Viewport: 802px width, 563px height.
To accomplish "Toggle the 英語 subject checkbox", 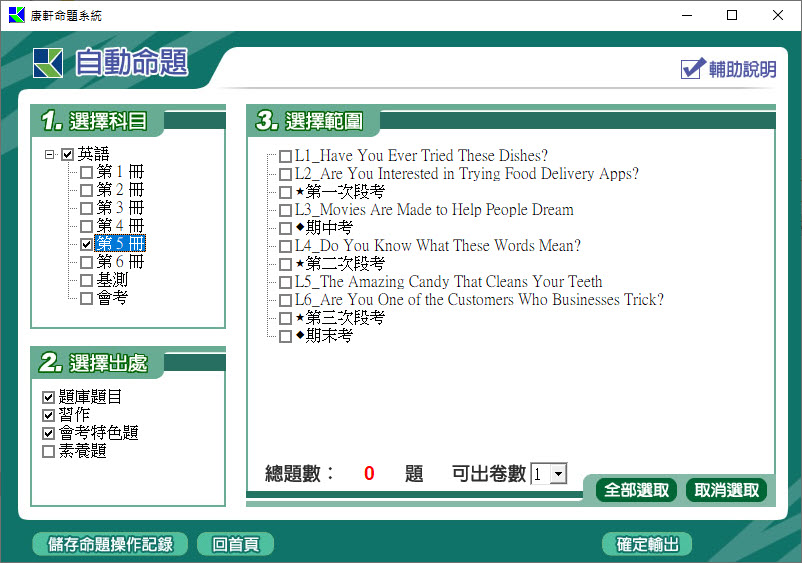I will [68, 155].
